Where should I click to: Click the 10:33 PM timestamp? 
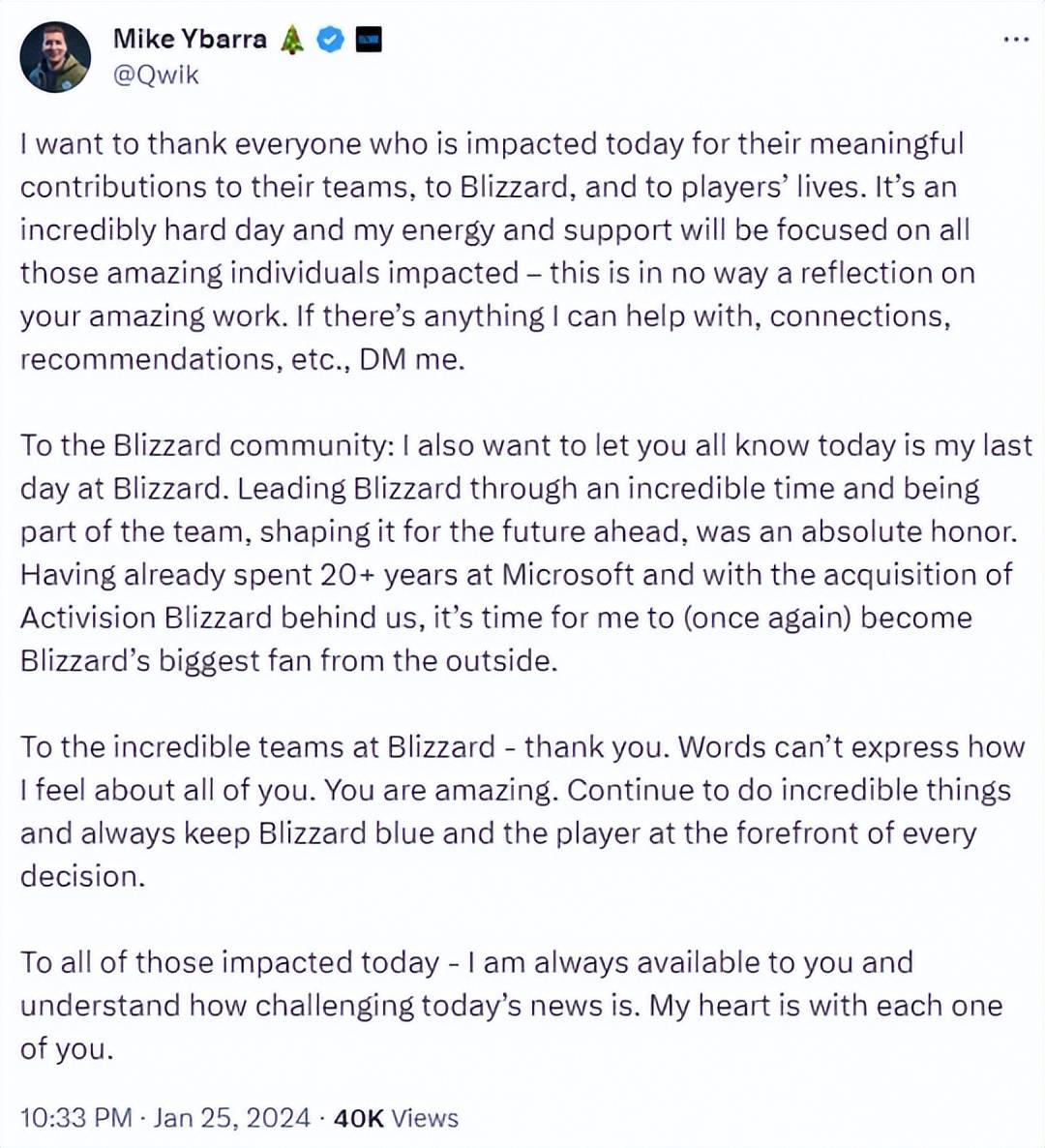(75, 1118)
